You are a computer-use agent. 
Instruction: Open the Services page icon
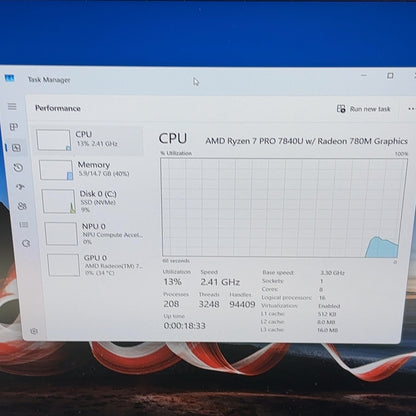[x=26, y=243]
